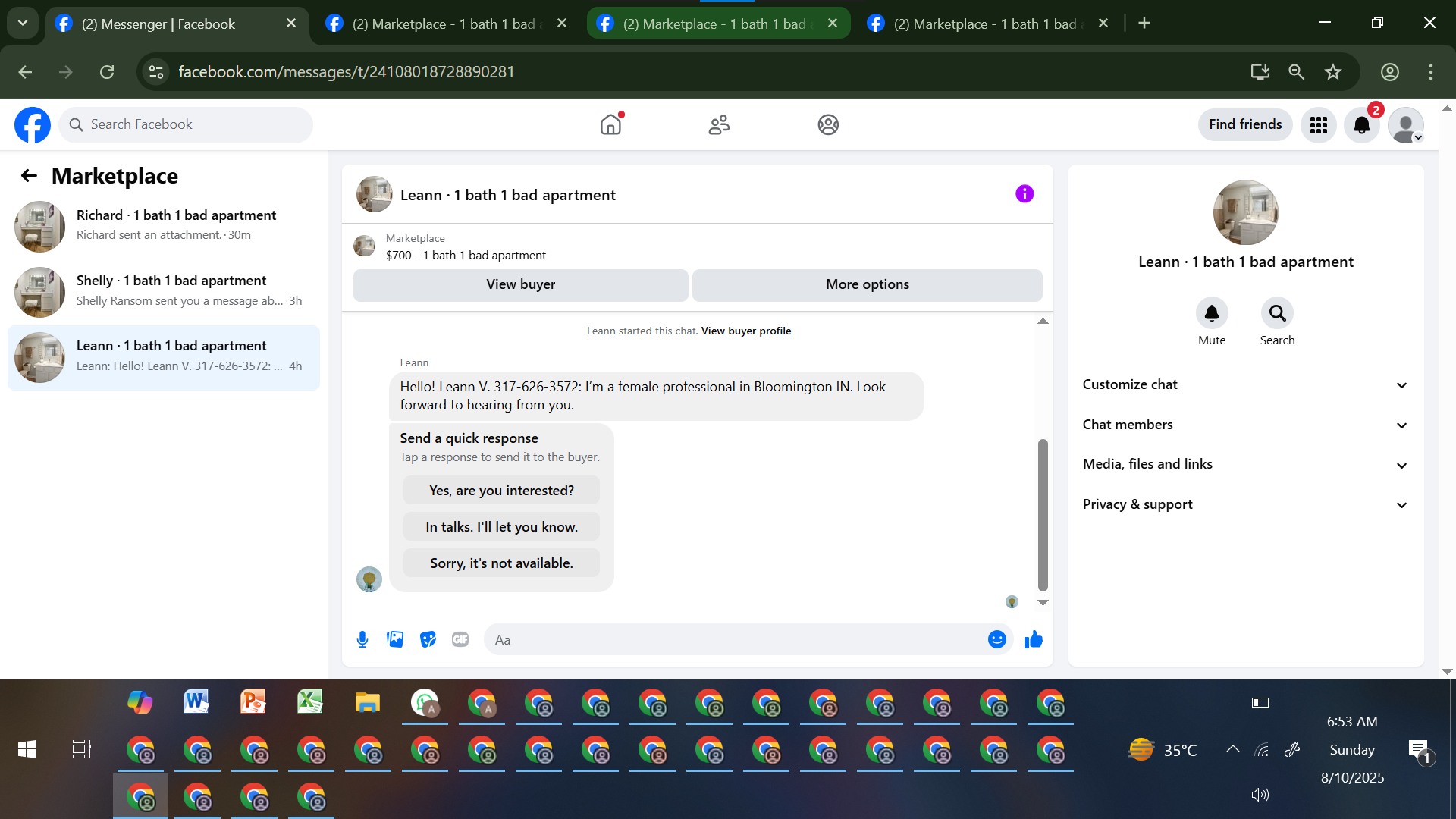
Task: Open the emoji picker in the message box
Action: (x=996, y=639)
